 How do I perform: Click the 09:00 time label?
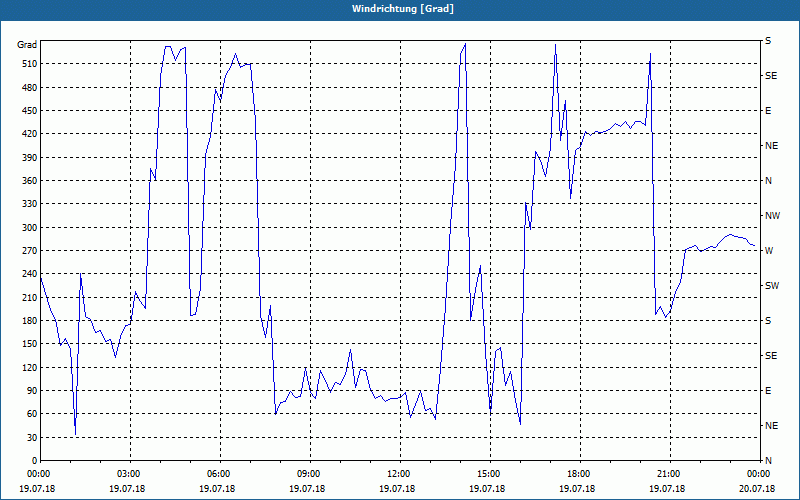tap(310, 474)
